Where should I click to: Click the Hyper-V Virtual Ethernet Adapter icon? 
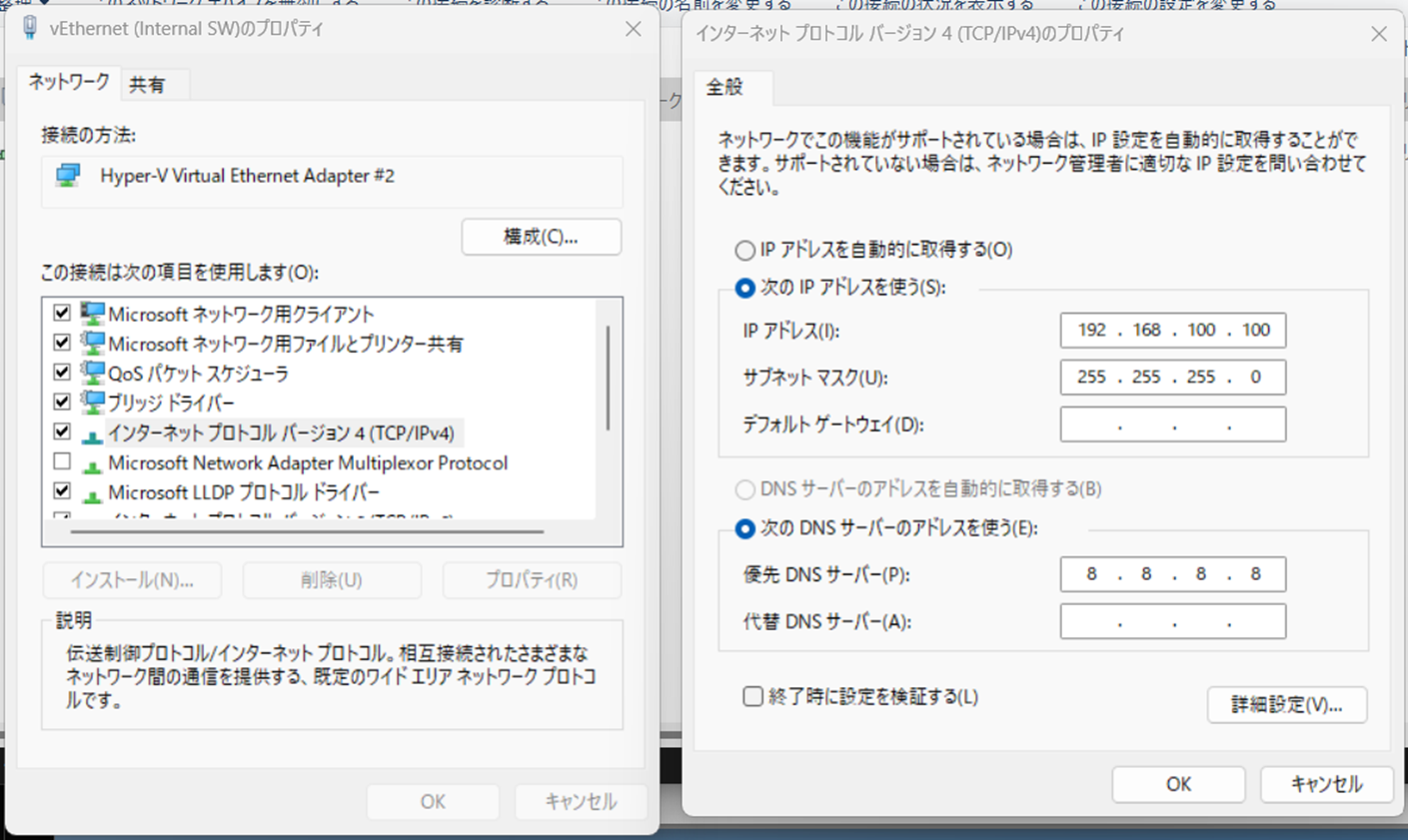[x=68, y=177]
